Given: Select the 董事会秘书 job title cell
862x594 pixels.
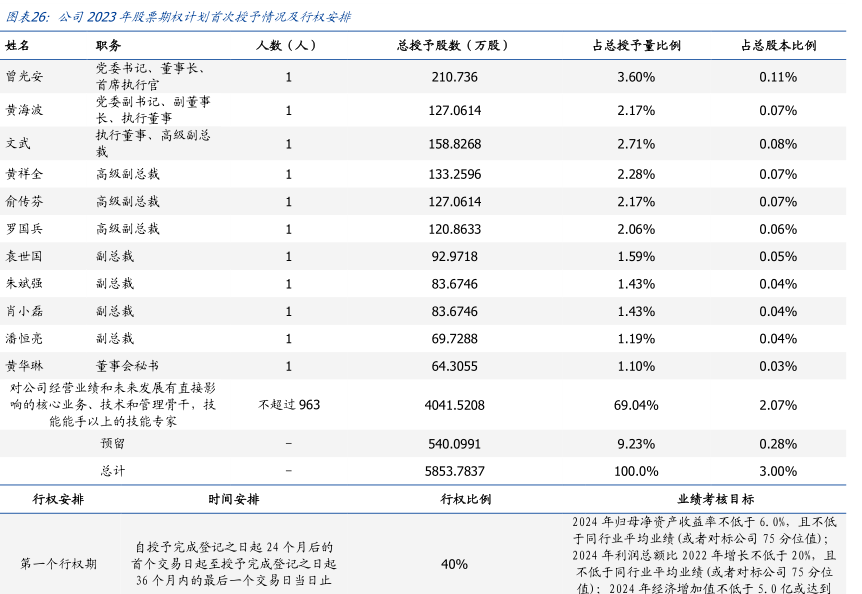Looking at the screenshot, I should (127, 366).
